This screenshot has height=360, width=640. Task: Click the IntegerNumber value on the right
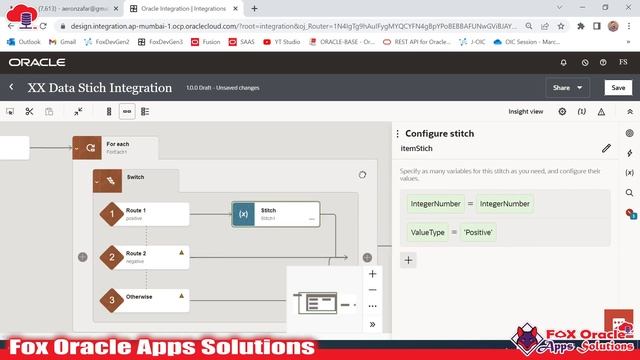505,204
